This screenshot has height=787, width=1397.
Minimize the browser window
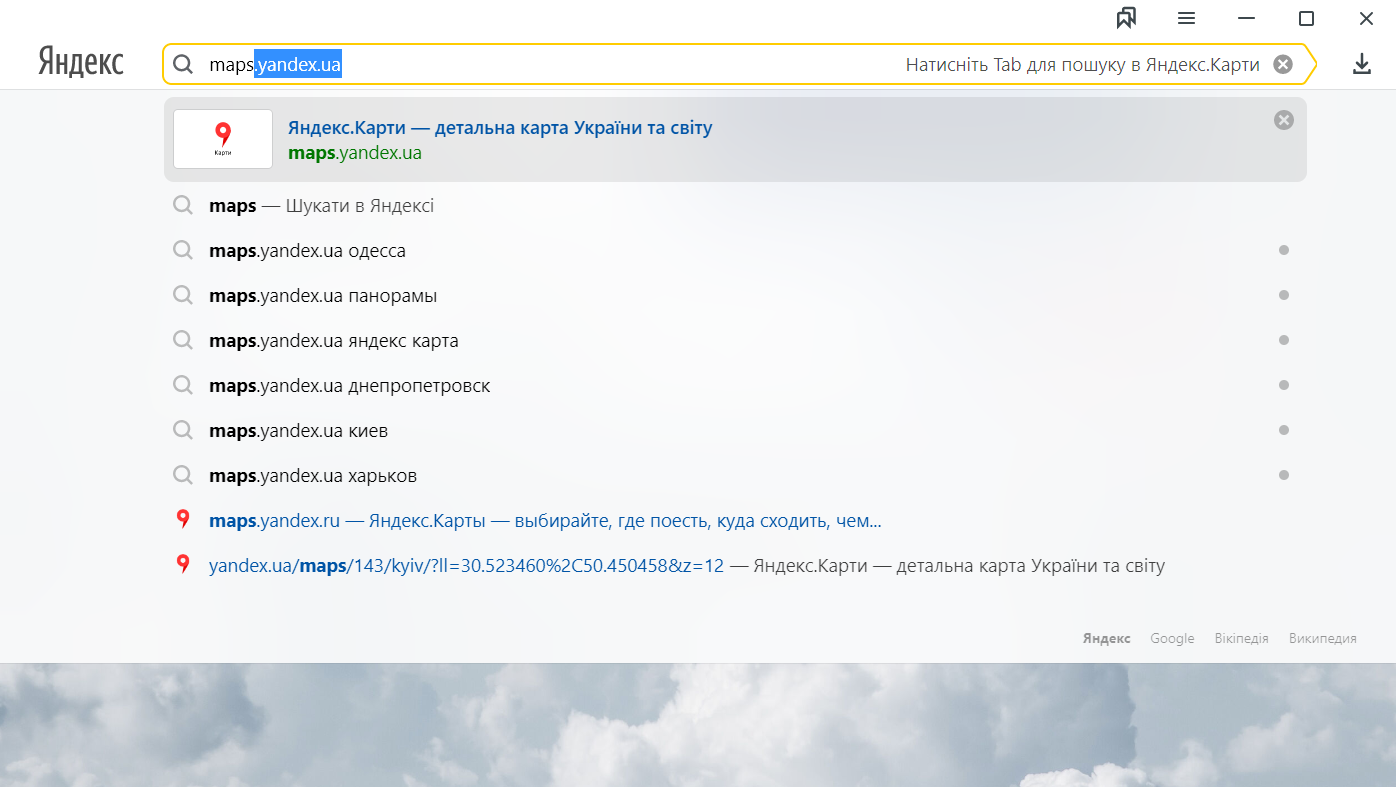click(1246, 18)
